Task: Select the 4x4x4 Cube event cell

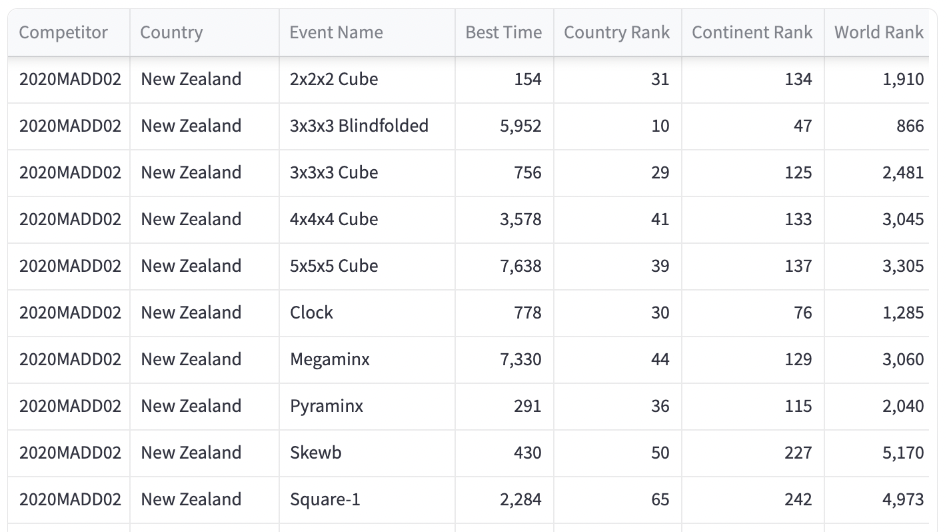Action: 334,219
